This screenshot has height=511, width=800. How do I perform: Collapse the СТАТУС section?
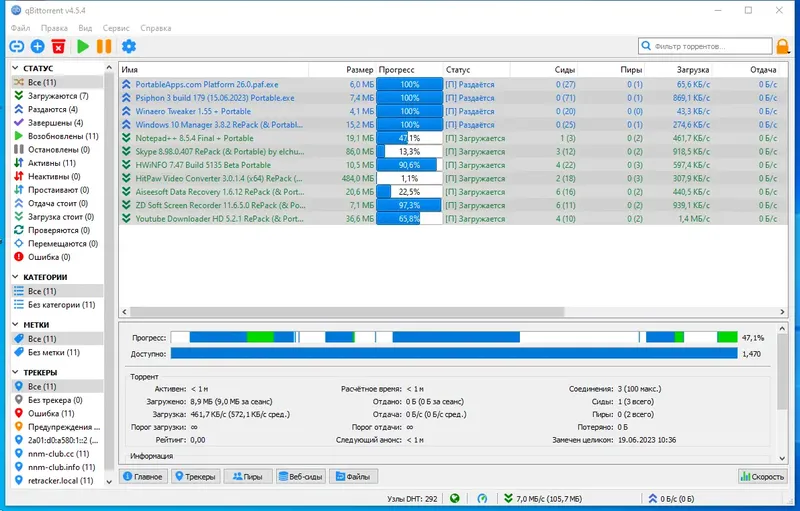pyautogui.click(x=15, y=68)
